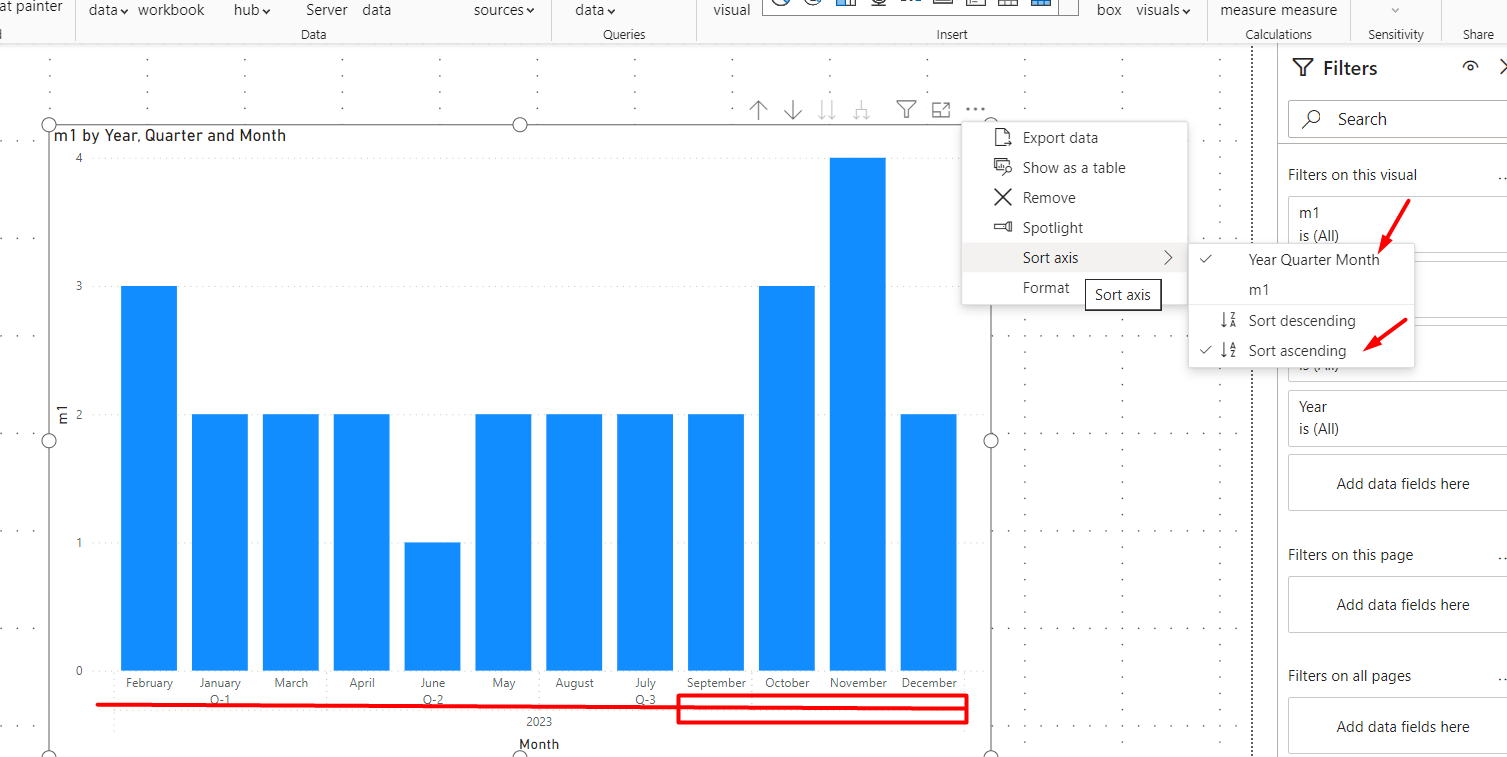This screenshot has width=1507, height=757.
Task: Click the October axis label
Action: 787,683
